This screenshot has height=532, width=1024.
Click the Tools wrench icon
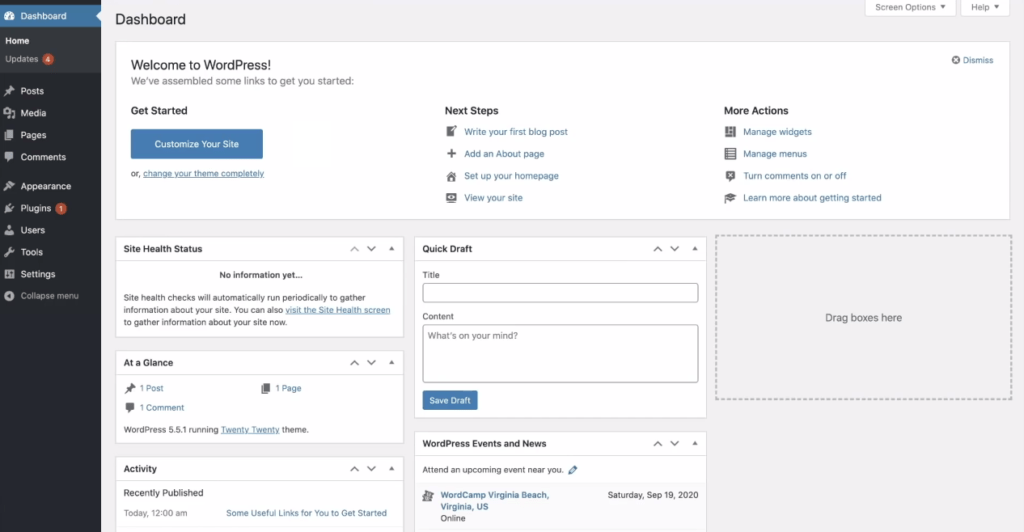[9, 252]
